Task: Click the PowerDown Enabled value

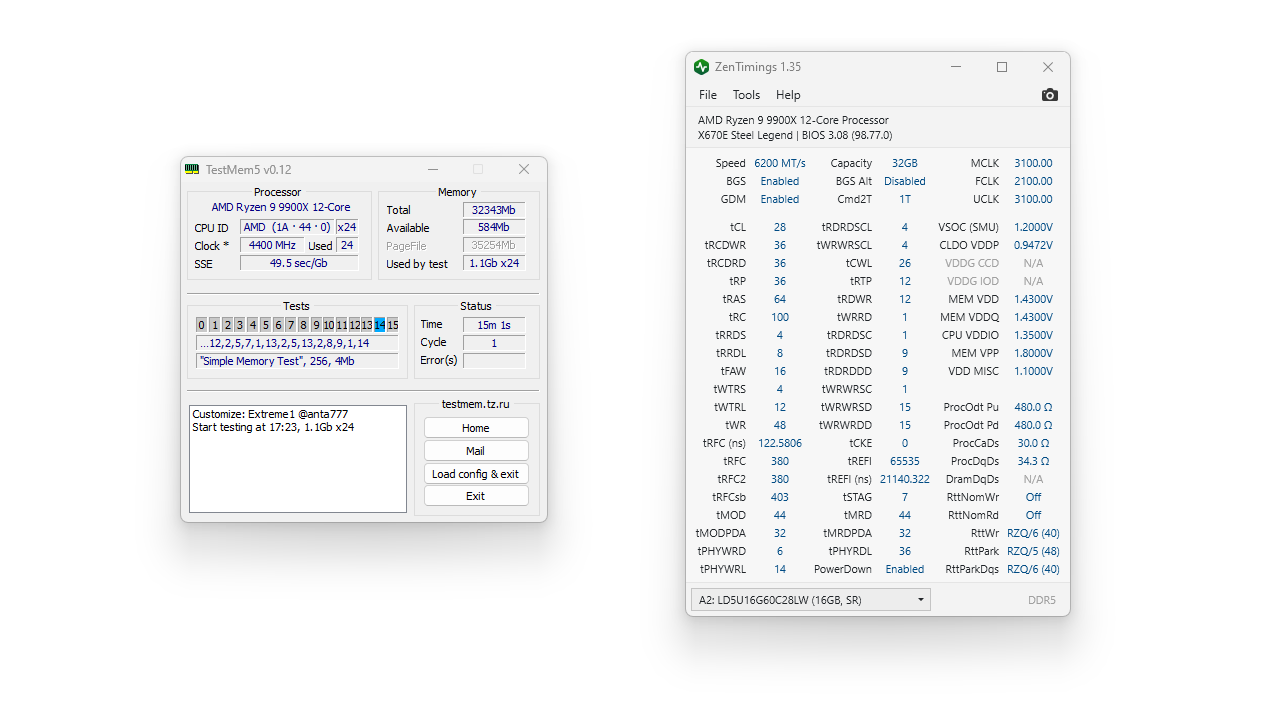Action: [x=905, y=569]
